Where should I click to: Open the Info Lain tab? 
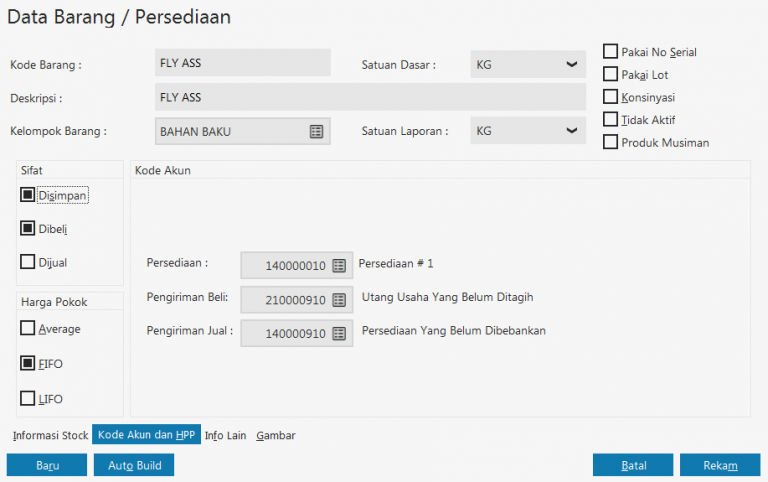coord(225,435)
